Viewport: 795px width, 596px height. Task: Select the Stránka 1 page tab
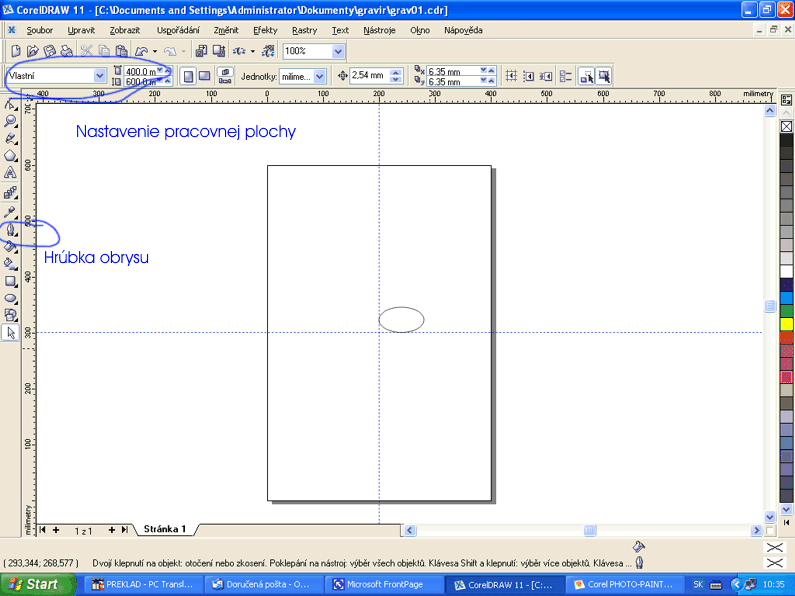pyautogui.click(x=165, y=529)
